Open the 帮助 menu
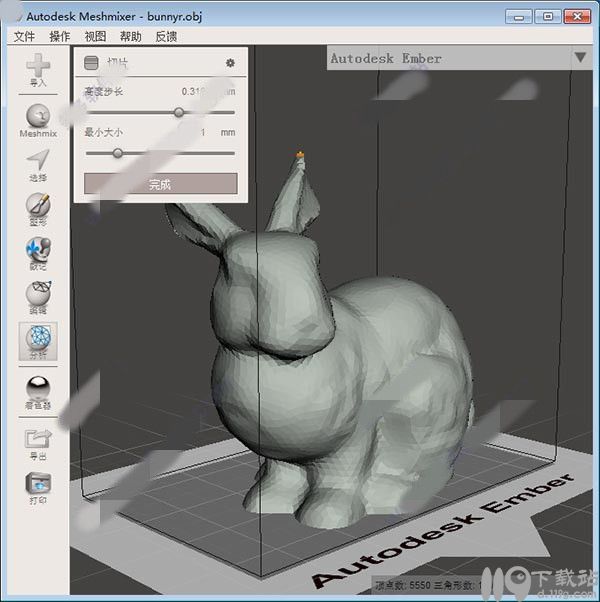This screenshot has width=600, height=602. coord(131,36)
